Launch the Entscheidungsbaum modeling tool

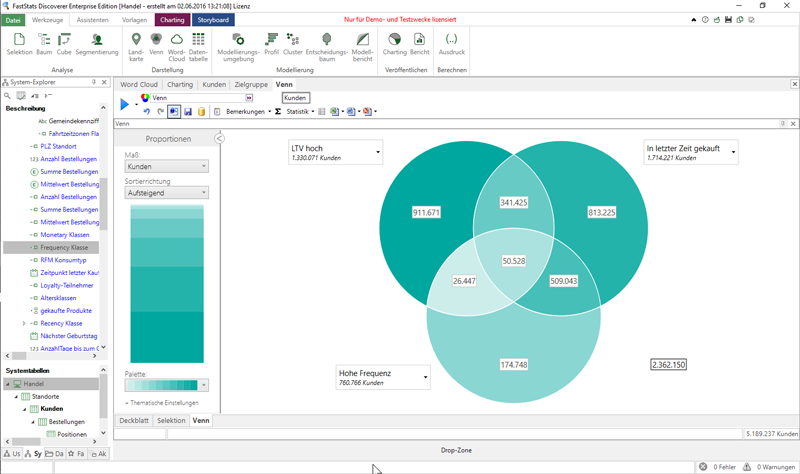coord(326,43)
